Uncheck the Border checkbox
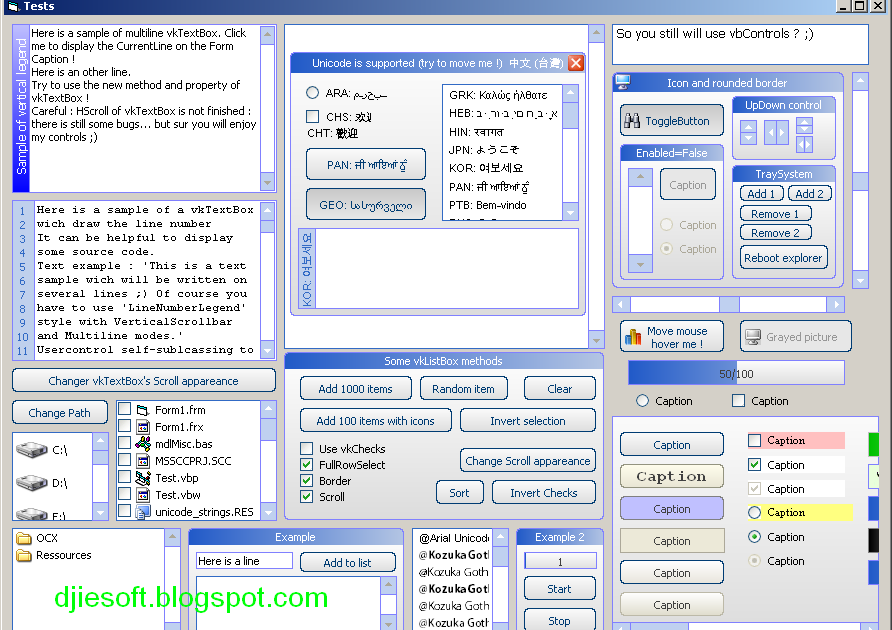This screenshot has width=892, height=630. (307, 480)
